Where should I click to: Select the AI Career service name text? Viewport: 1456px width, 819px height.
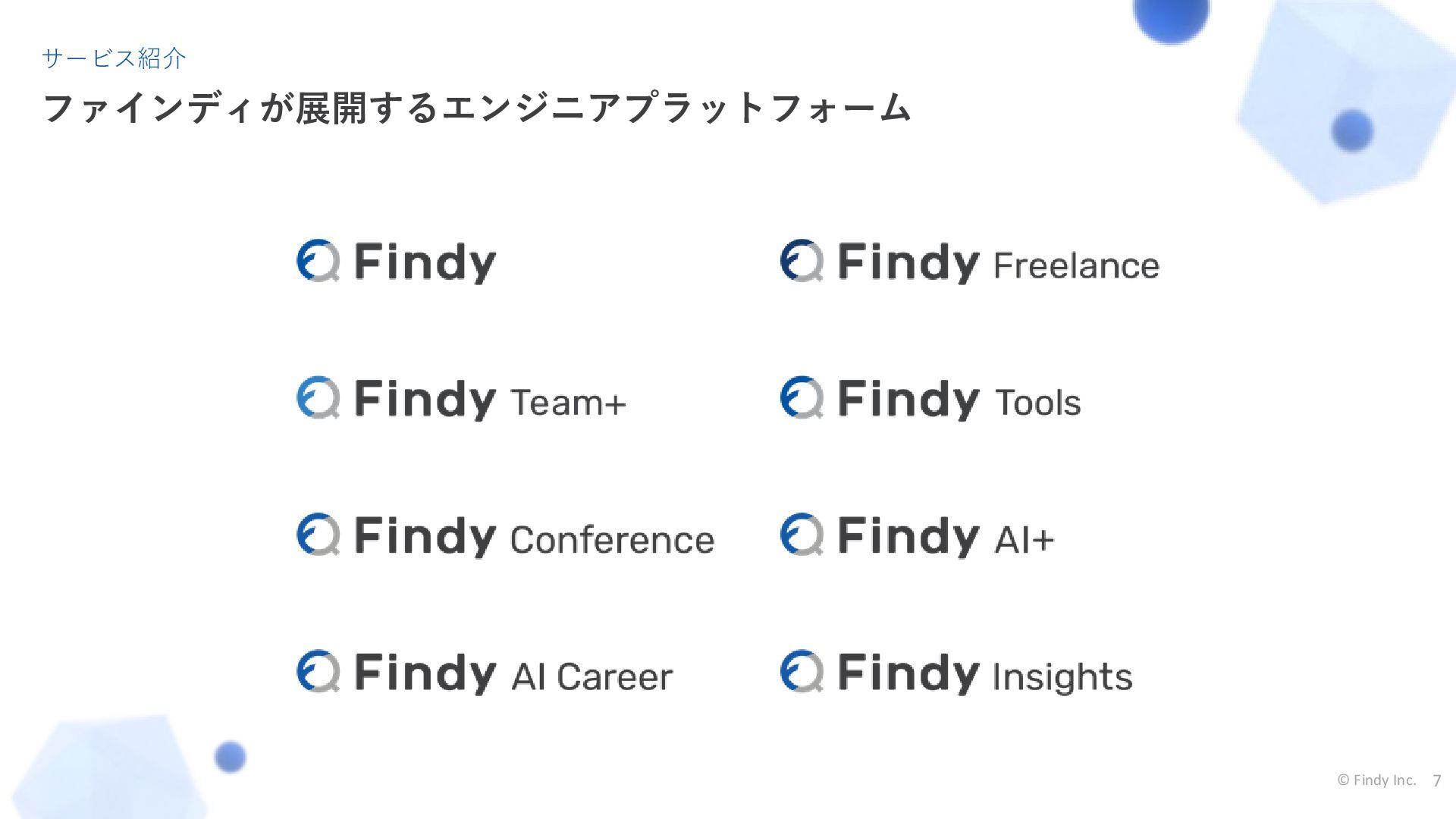tap(591, 676)
